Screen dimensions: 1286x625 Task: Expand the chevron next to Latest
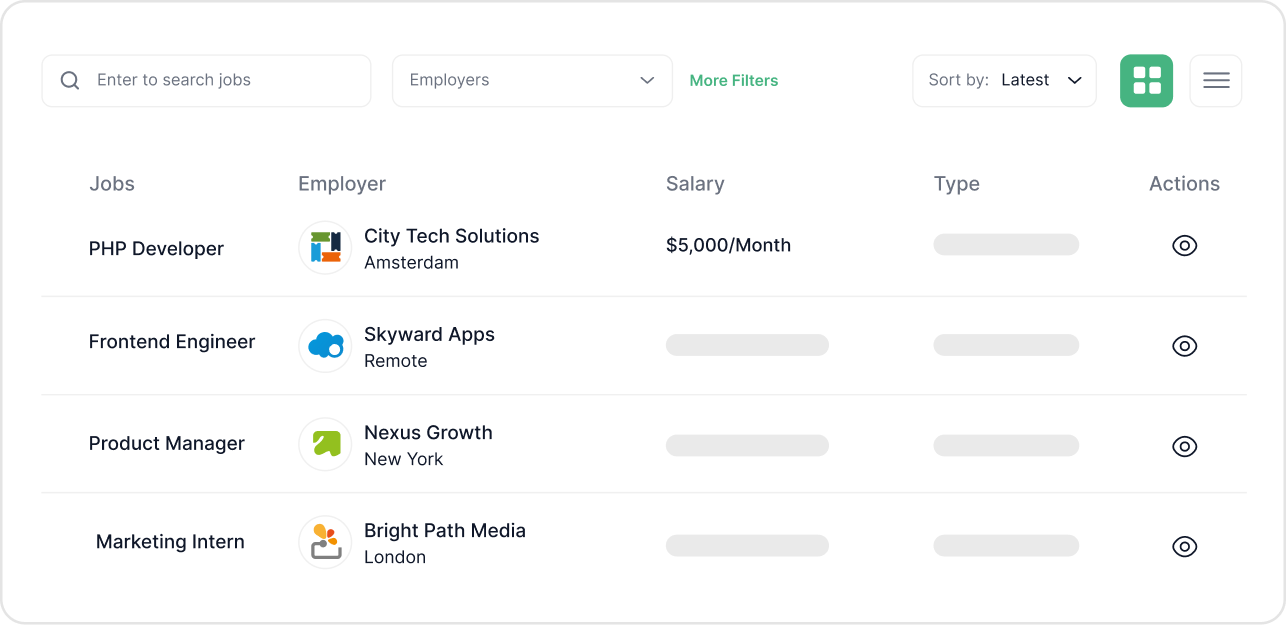(1075, 81)
